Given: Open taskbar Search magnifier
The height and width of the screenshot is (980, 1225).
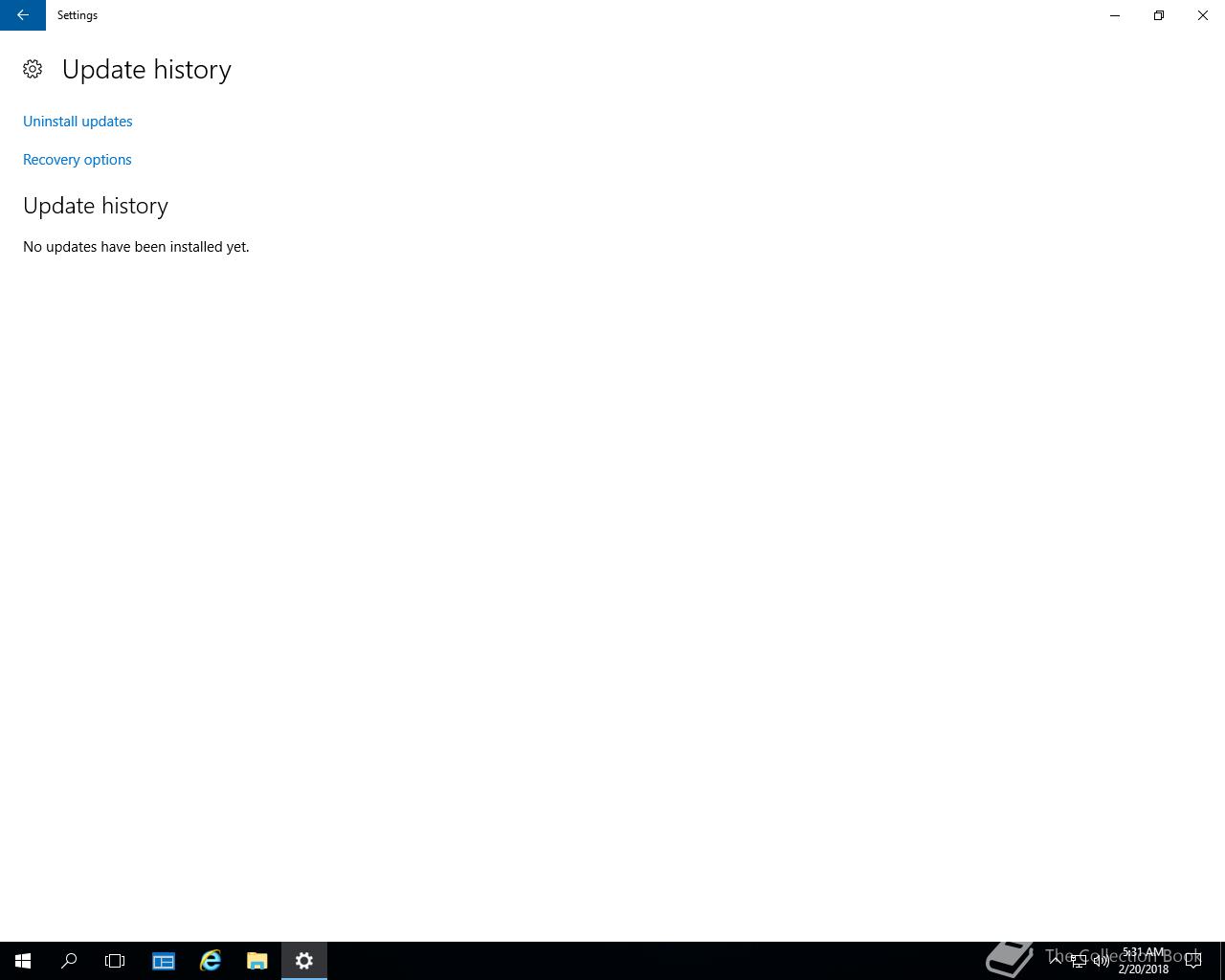Looking at the screenshot, I should tap(69, 961).
